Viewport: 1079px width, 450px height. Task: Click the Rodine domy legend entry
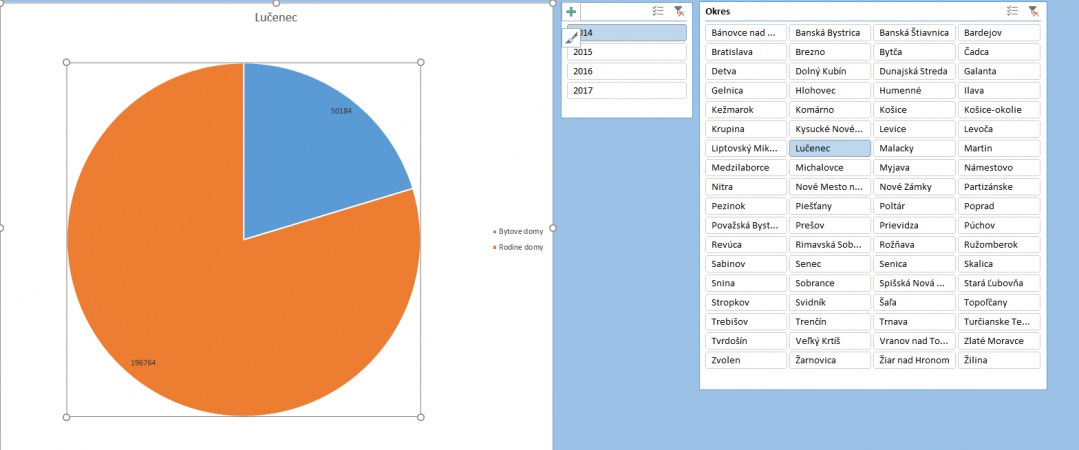click(x=517, y=247)
